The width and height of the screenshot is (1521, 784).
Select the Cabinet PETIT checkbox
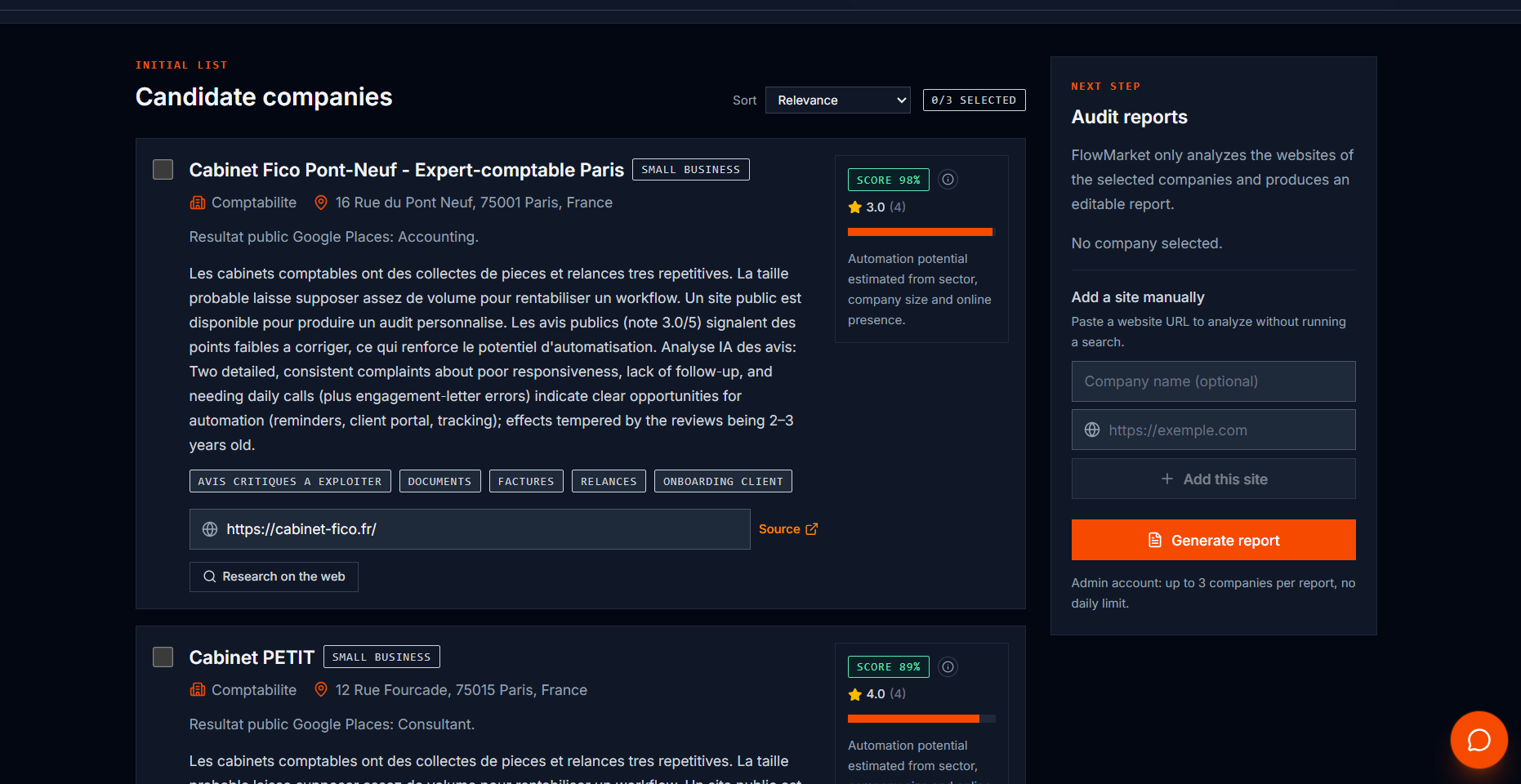[163, 657]
